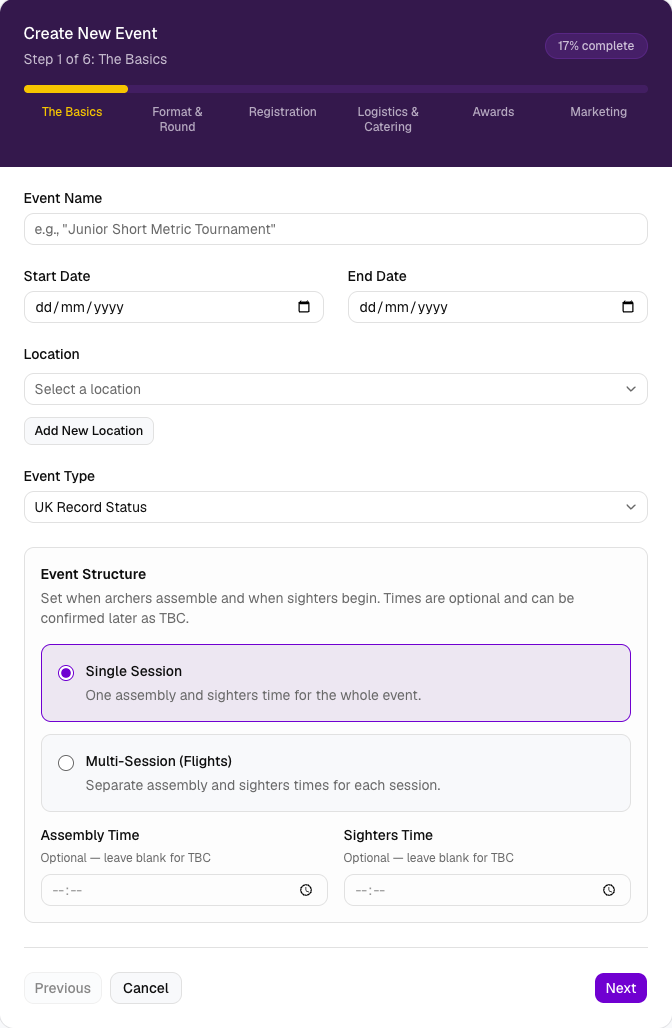Screen dimensions: 672x1028
Task: Open the Awards step tab
Action: click(x=493, y=112)
